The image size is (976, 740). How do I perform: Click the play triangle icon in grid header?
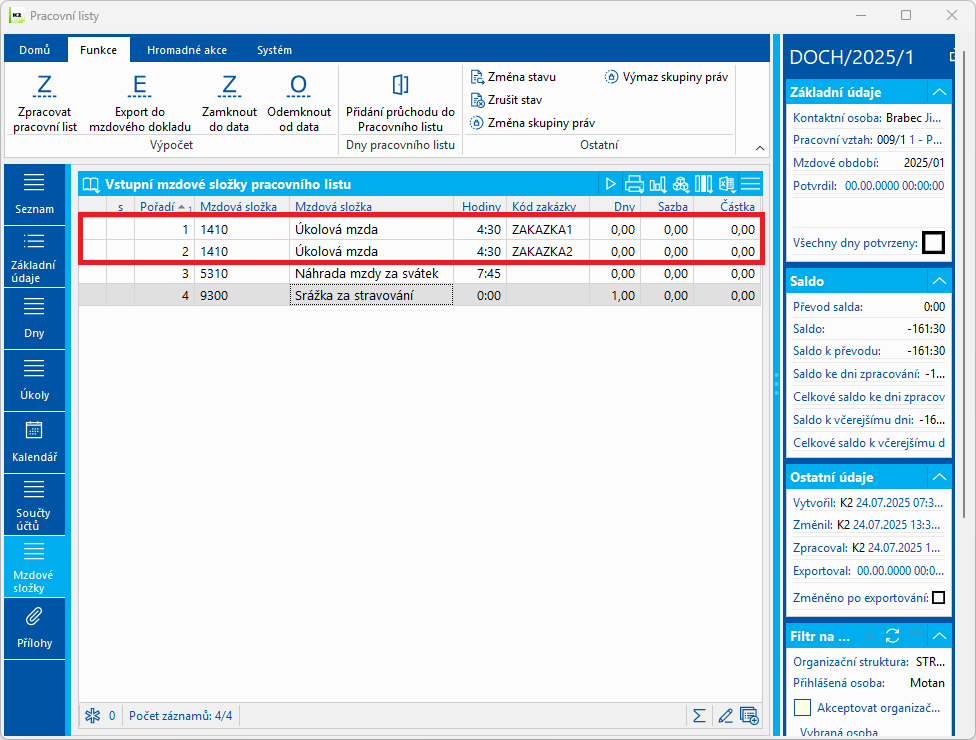(611, 184)
